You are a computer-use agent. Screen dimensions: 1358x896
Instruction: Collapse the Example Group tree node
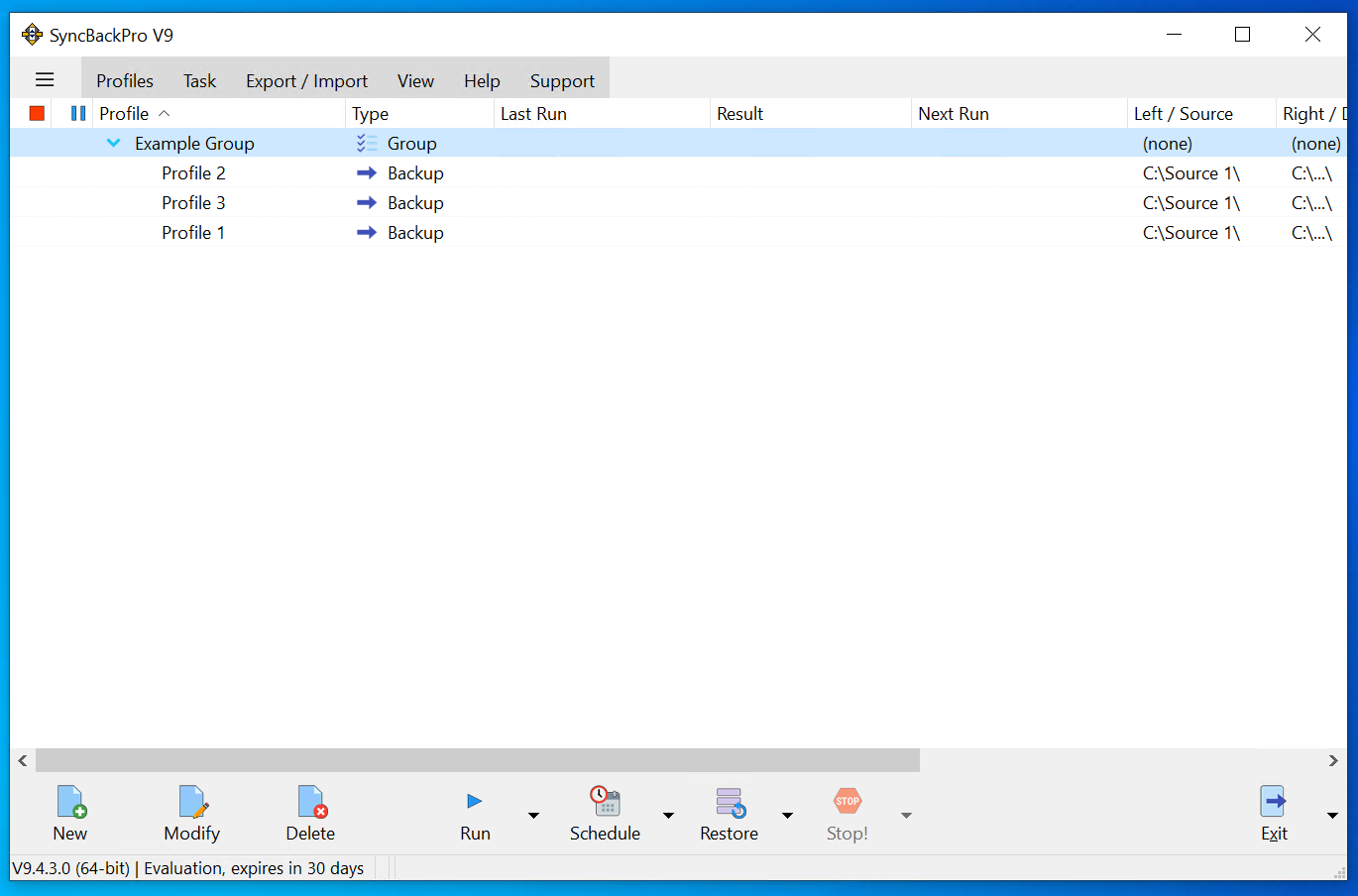(x=114, y=144)
